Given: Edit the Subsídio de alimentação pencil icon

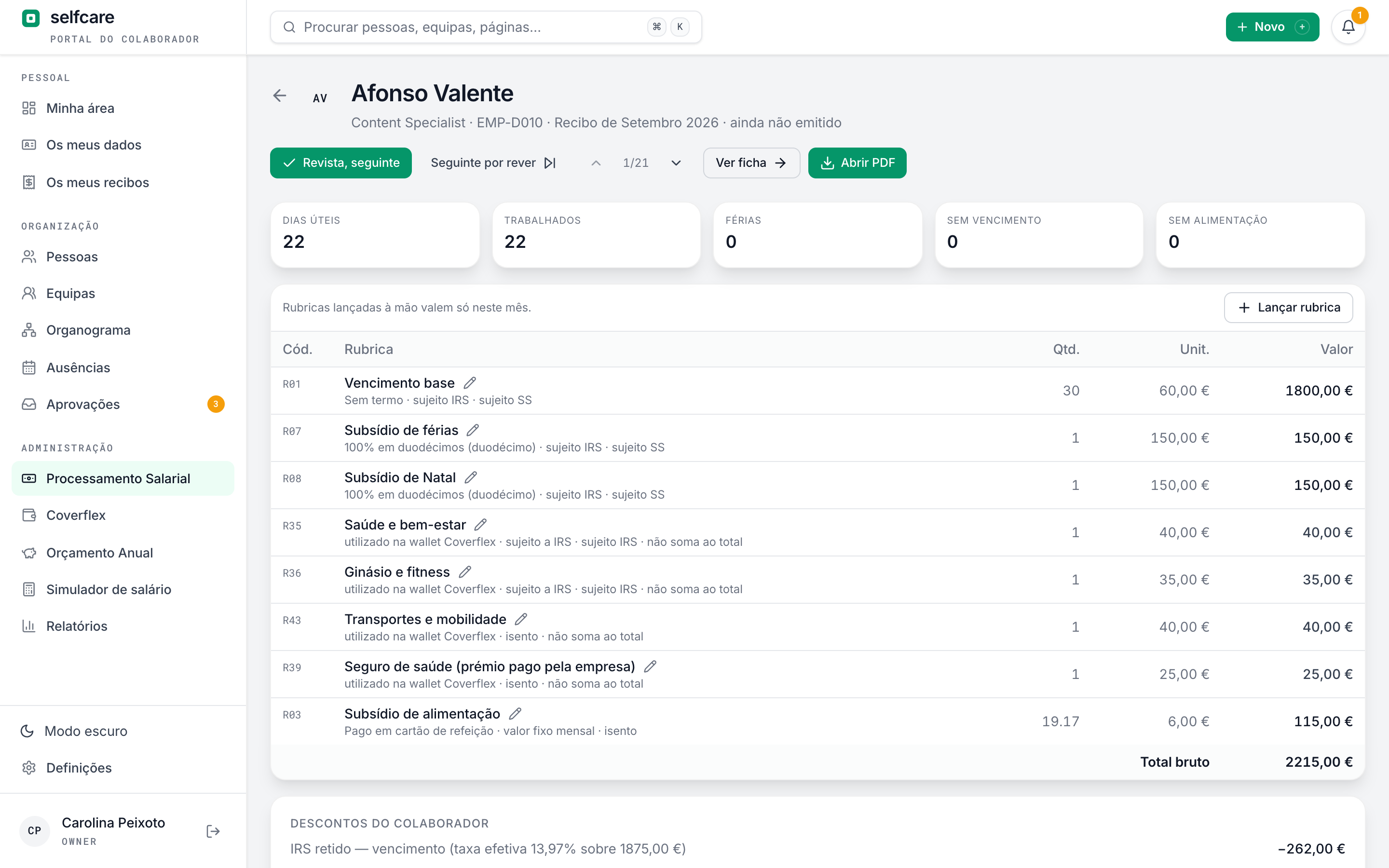Looking at the screenshot, I should (x=515, y=714).
